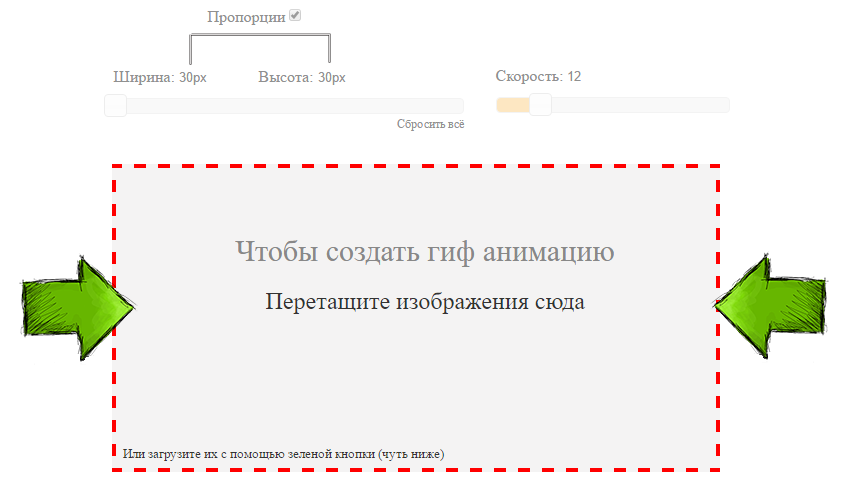This screenshot has height=482, width=847.
Task: Click the text Перетащите изображения сюда
Action: coord(425,302)
